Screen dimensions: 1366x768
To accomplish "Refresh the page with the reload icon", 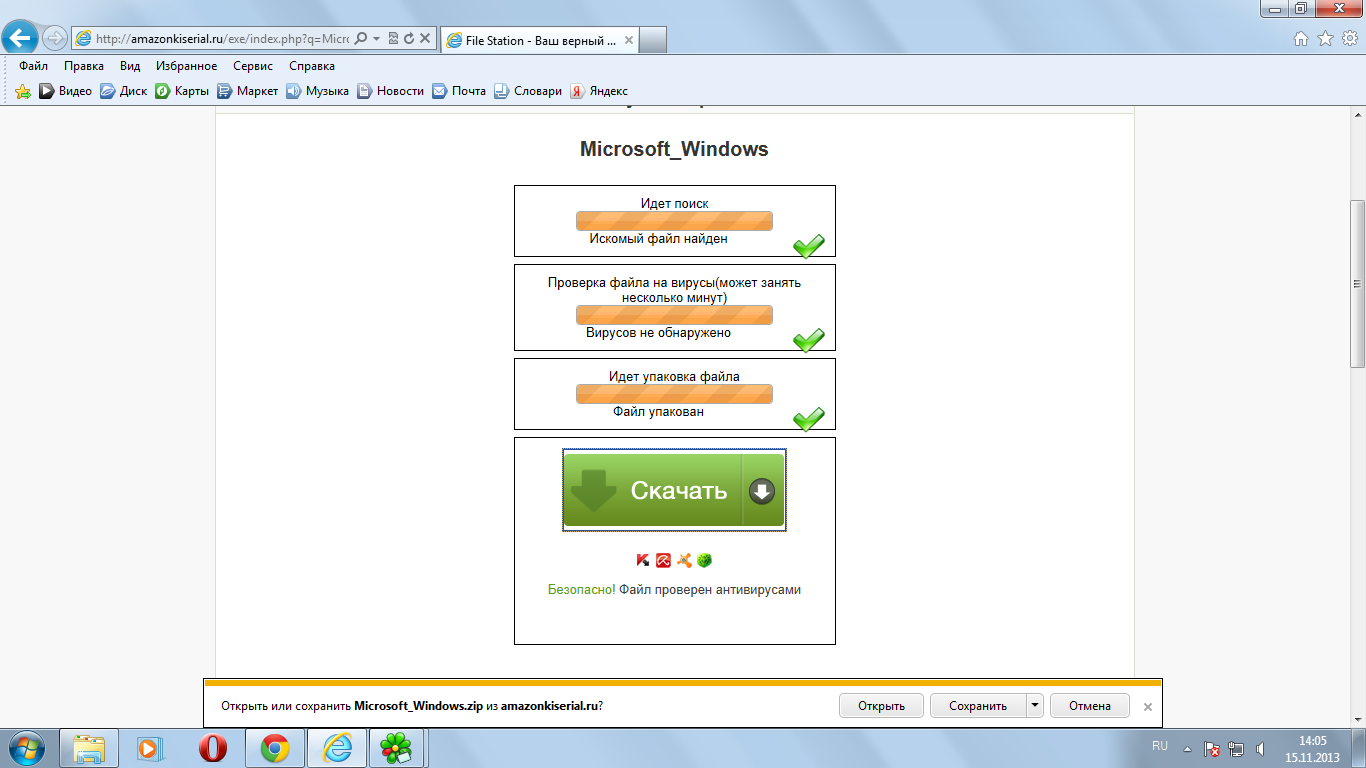I will tap(409, 39).
